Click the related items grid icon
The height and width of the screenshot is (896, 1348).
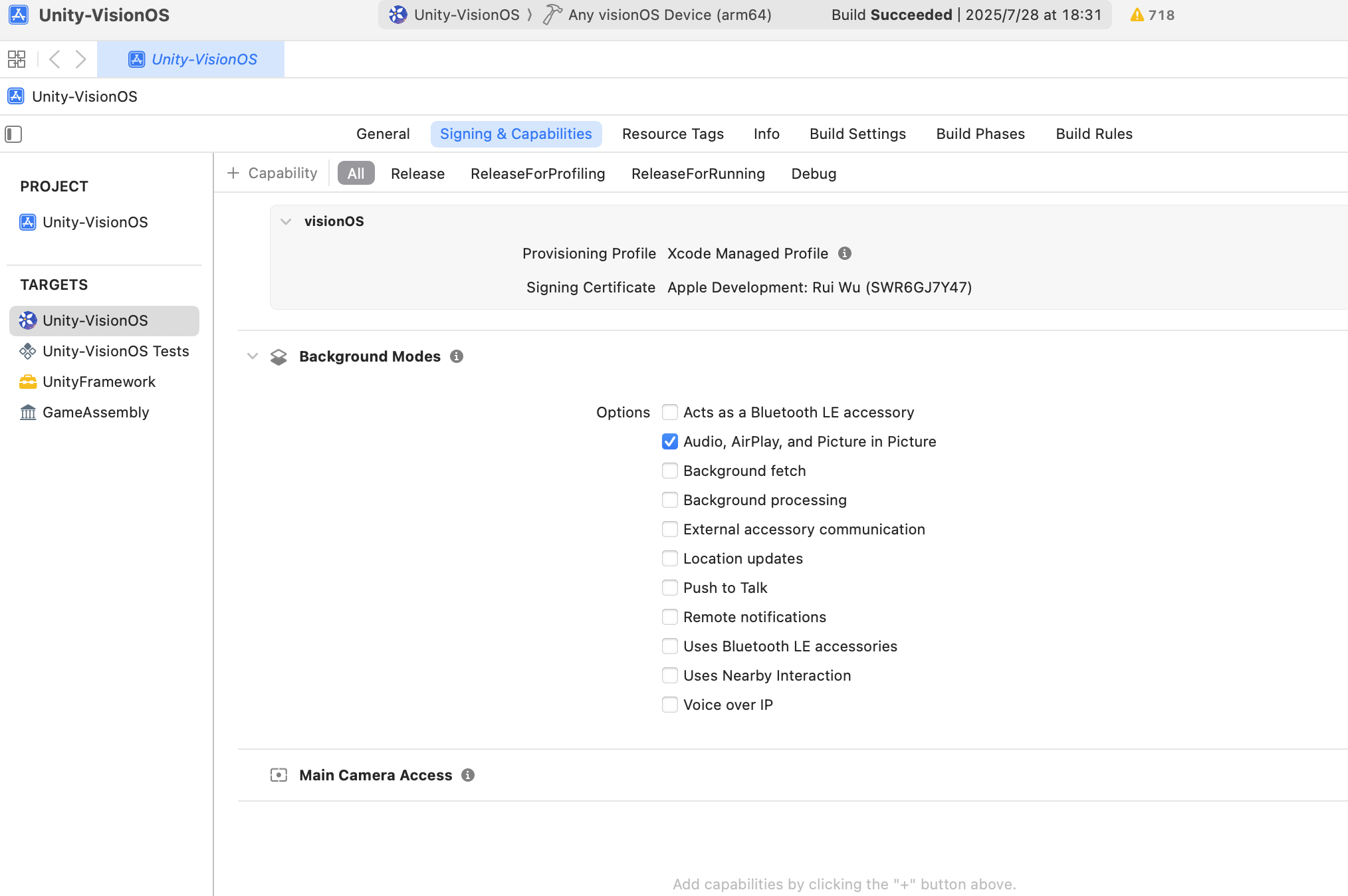(17, 59)
